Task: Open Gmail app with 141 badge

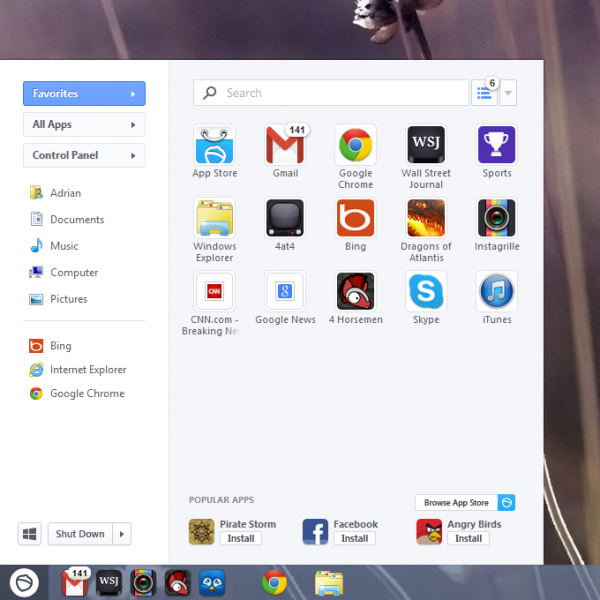Action: coord(285,146)
